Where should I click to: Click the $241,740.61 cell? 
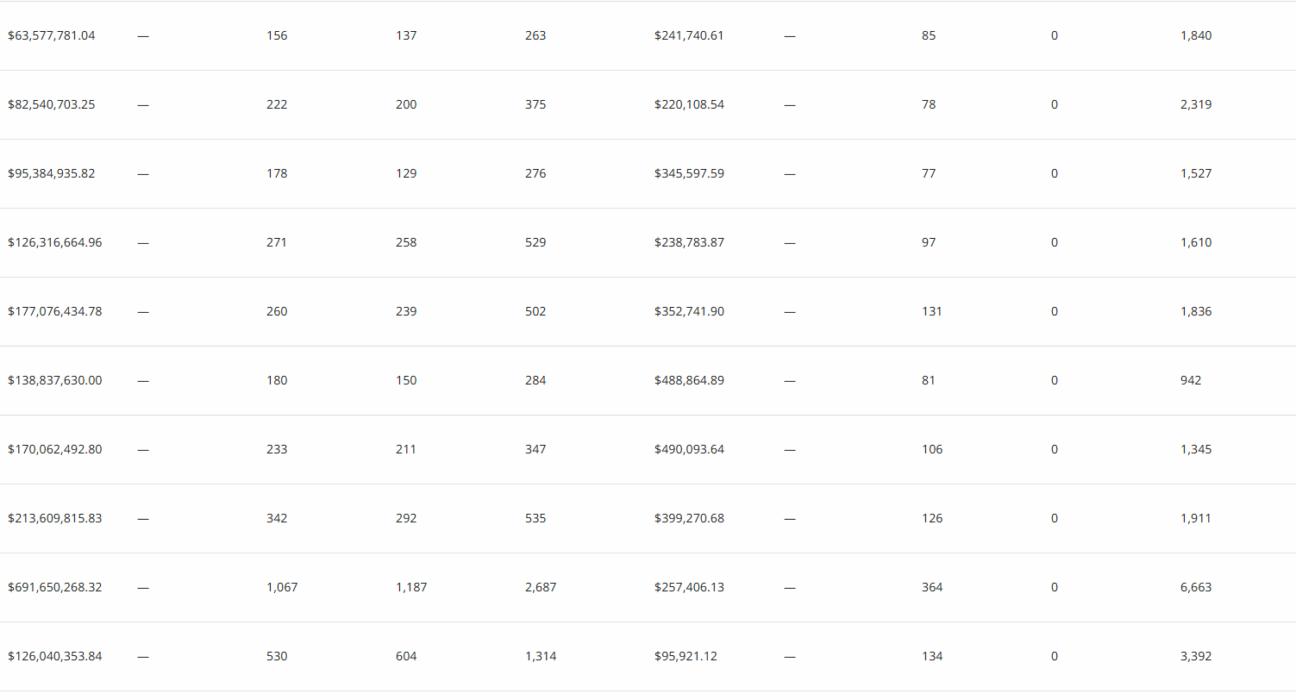coord(689,36)
